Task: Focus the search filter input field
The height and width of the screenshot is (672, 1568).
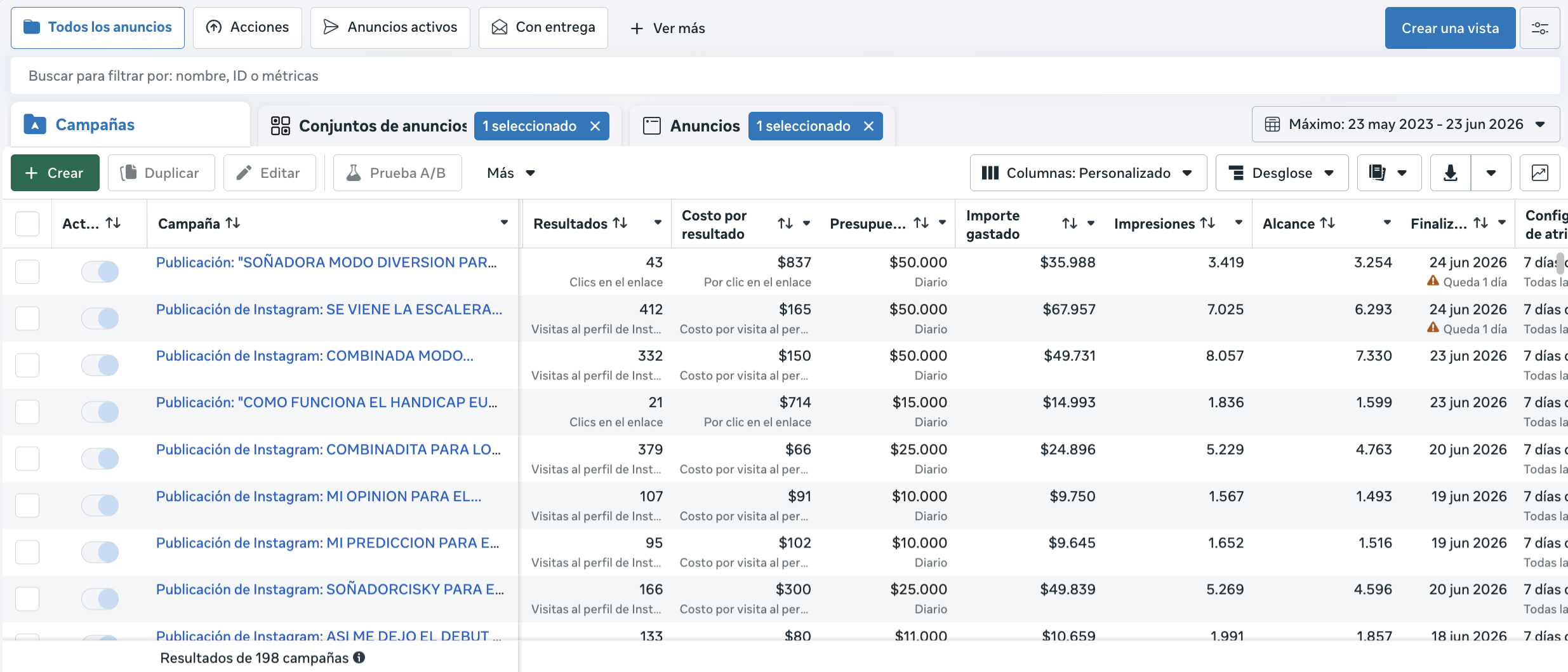Action: pyautogui.click(x=785, y=76)
